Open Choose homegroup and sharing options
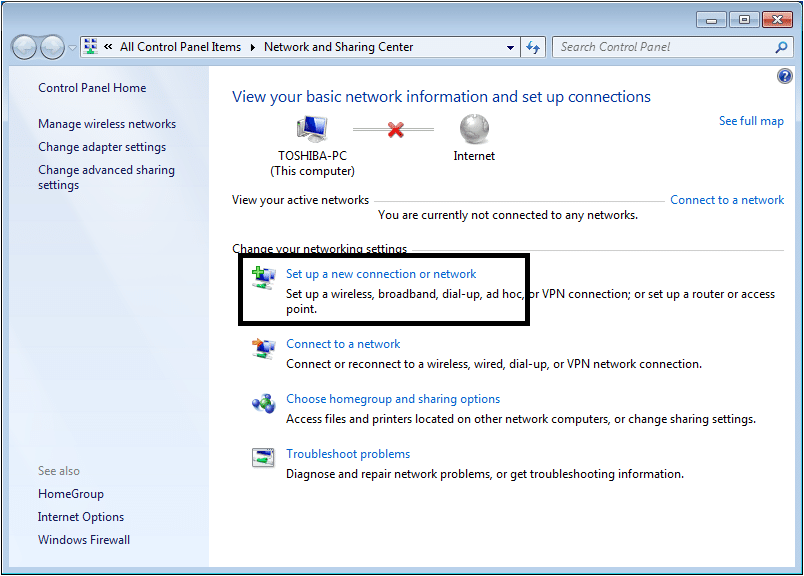The height and width of the screenshot is (576, 804). point(393,399)
